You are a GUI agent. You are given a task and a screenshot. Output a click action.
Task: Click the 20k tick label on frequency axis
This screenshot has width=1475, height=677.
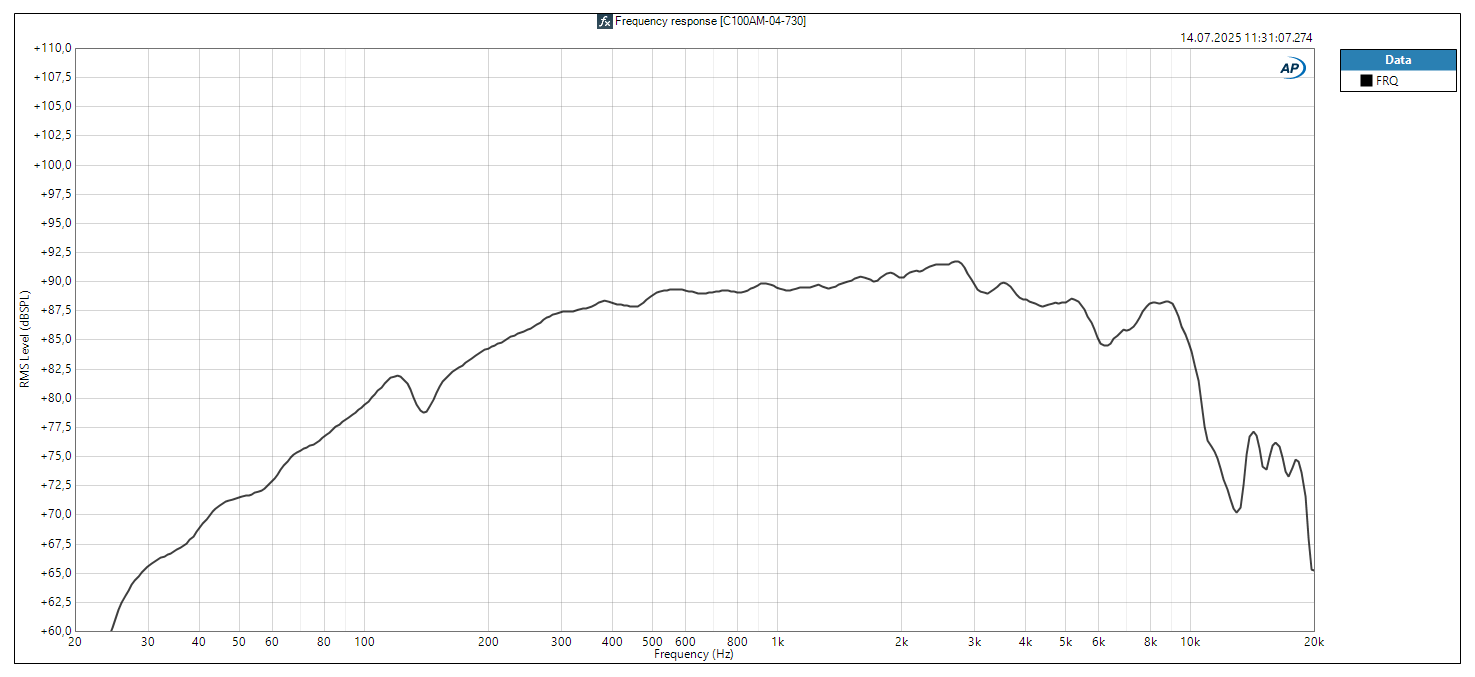pyautogui.click(x=1313, y=642)
